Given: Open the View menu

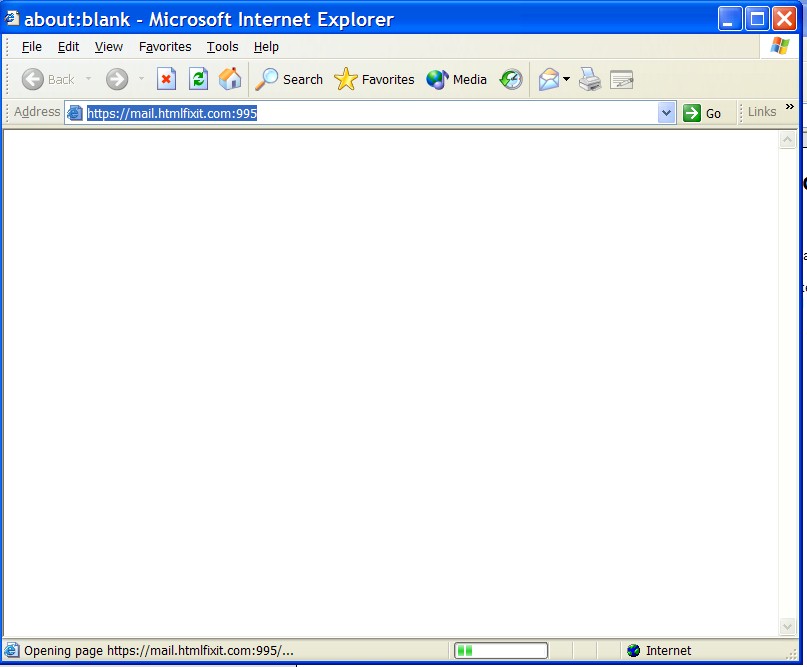Looking at the screenshot, I should 109,47.
